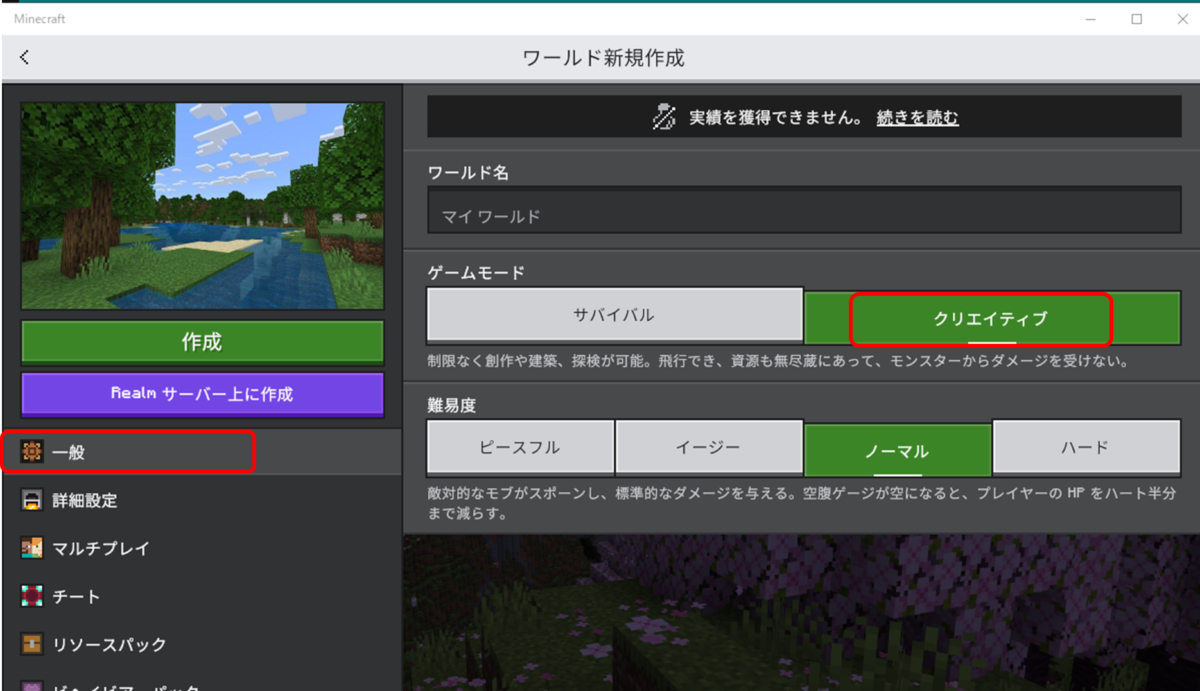Viewport: 1200px width, 691px height.
Task: Open the リソースパック tab
Action: click(201, 644)
